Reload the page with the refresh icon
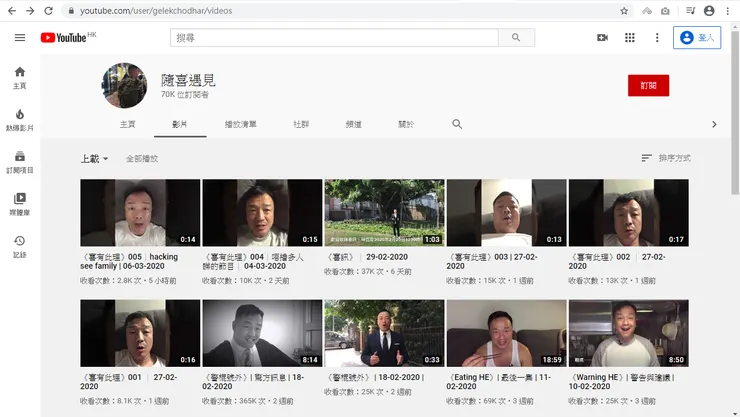Viewport: 740px width, 417px height. pos(48,10)
